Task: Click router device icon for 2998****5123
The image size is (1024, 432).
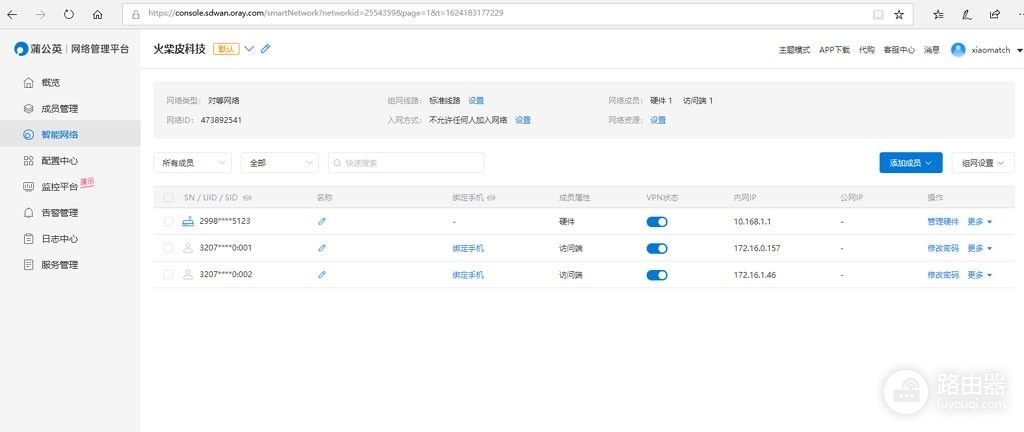Action: [x=188, y=222]
